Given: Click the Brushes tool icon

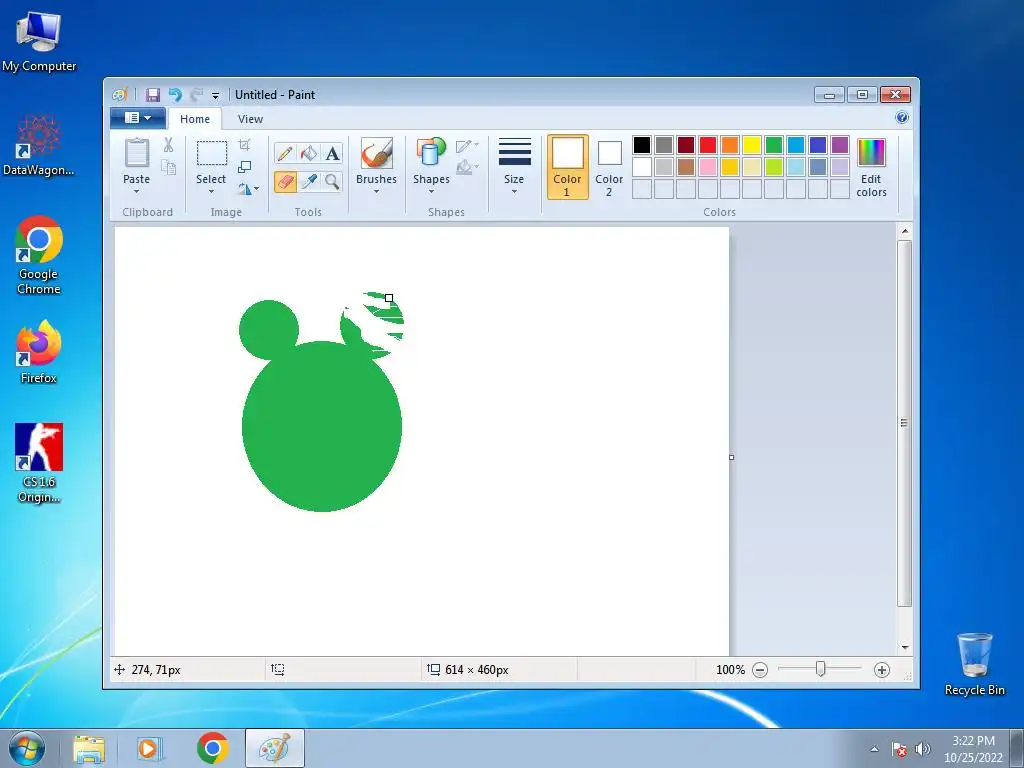Looking at the screenshot, I should pyautogui.click(x=377, y=153).
